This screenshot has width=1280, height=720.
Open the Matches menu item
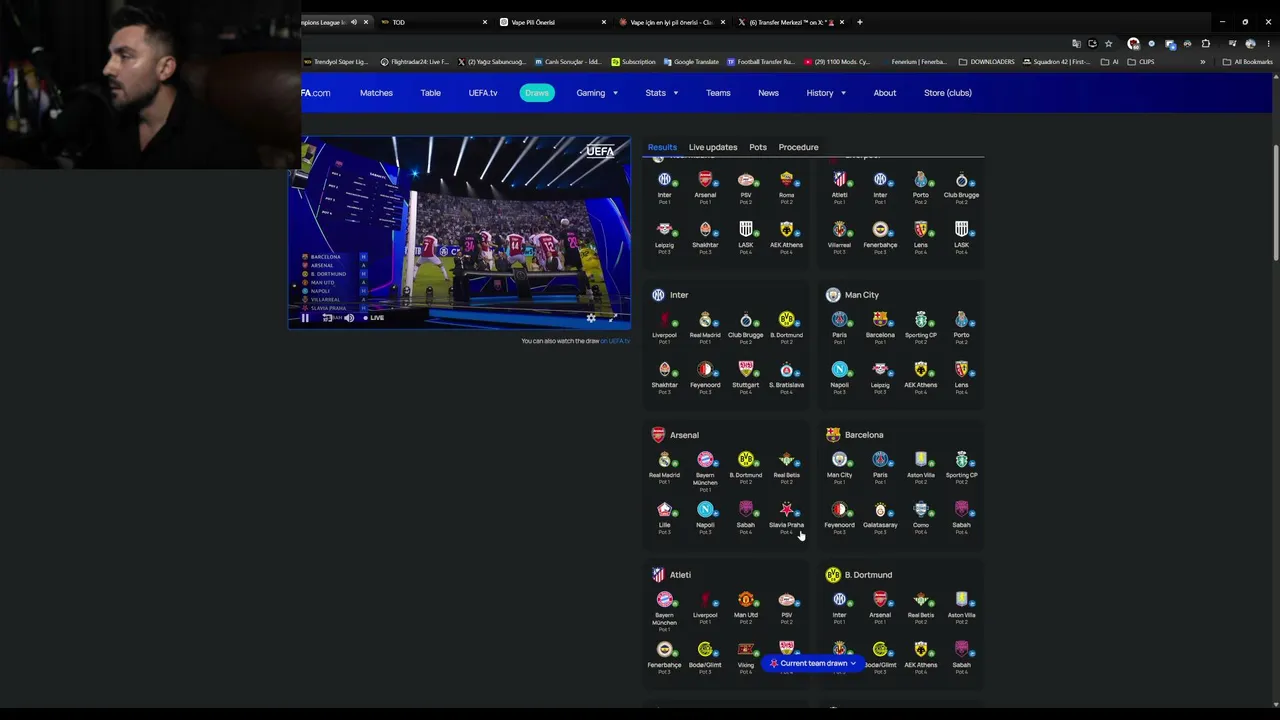click(376, 93)
